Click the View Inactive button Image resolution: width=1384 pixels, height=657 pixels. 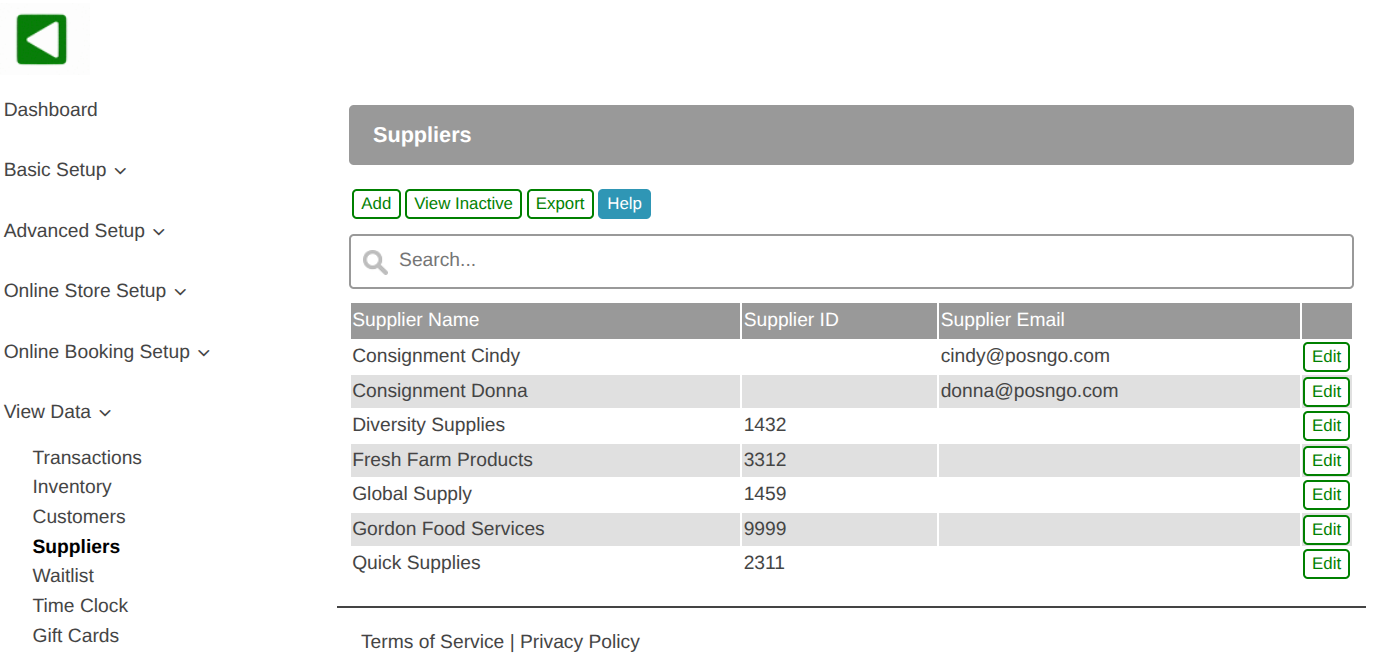(463, 204)
